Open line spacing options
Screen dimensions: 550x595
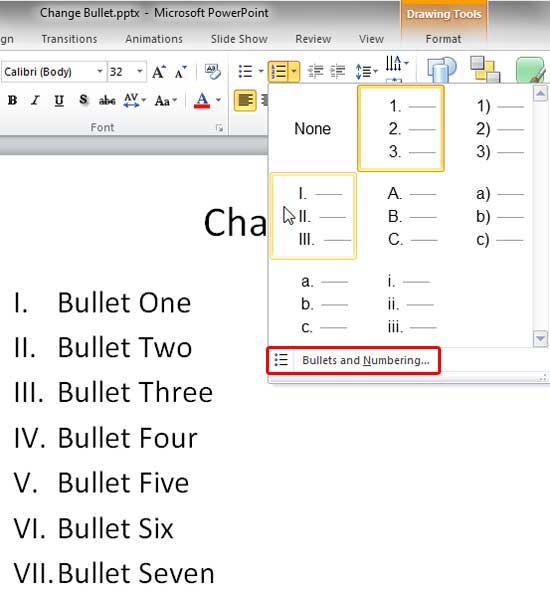pyautogui.click(x=366, y=71)
